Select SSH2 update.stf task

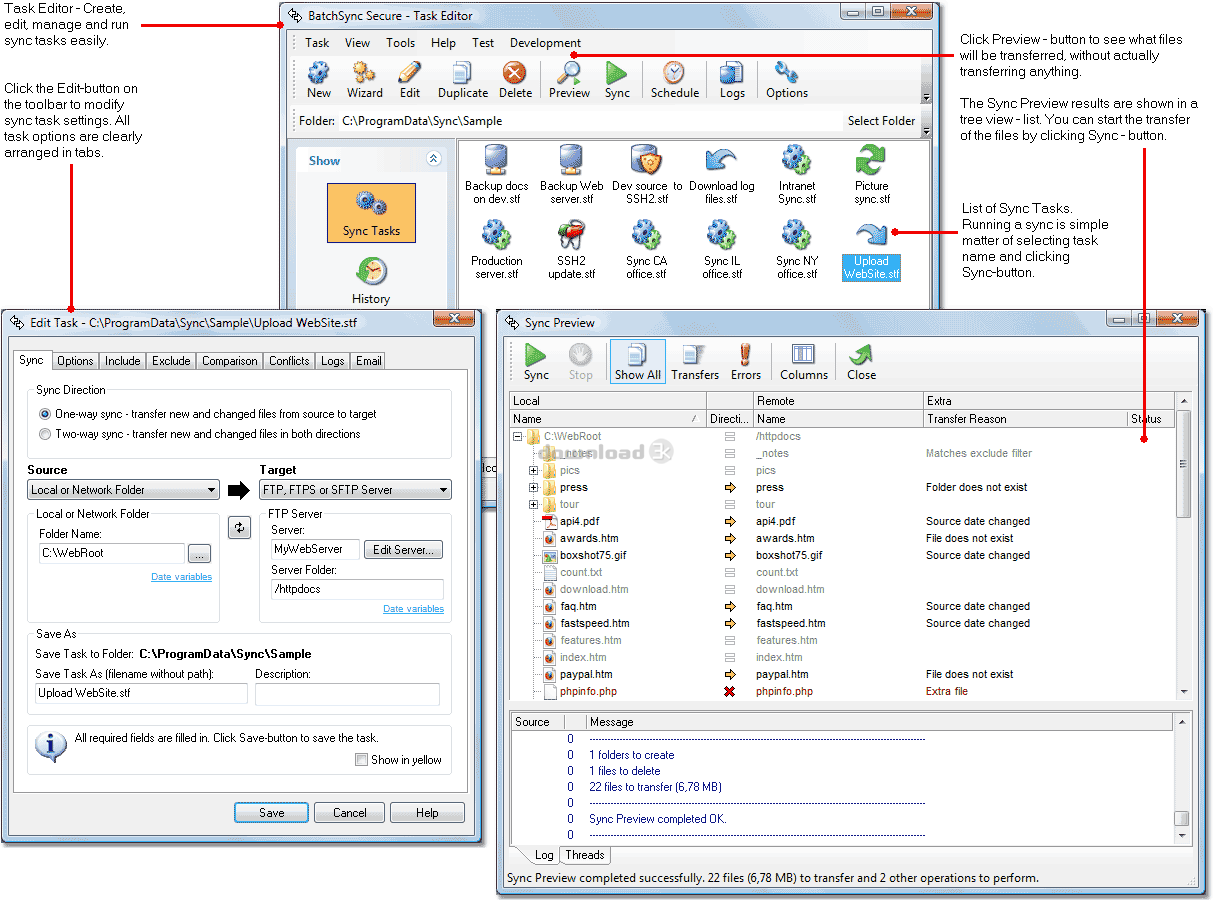(x=572, y=249)
